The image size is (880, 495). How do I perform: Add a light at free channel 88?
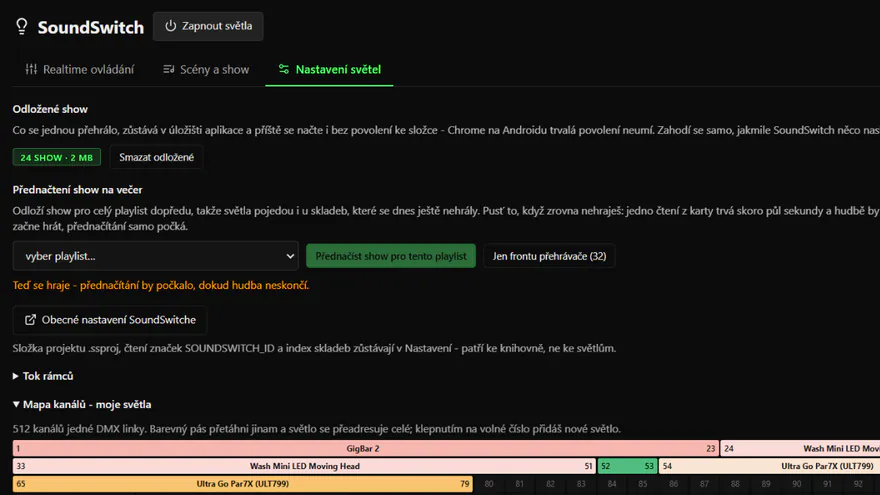tap(735, 484)
